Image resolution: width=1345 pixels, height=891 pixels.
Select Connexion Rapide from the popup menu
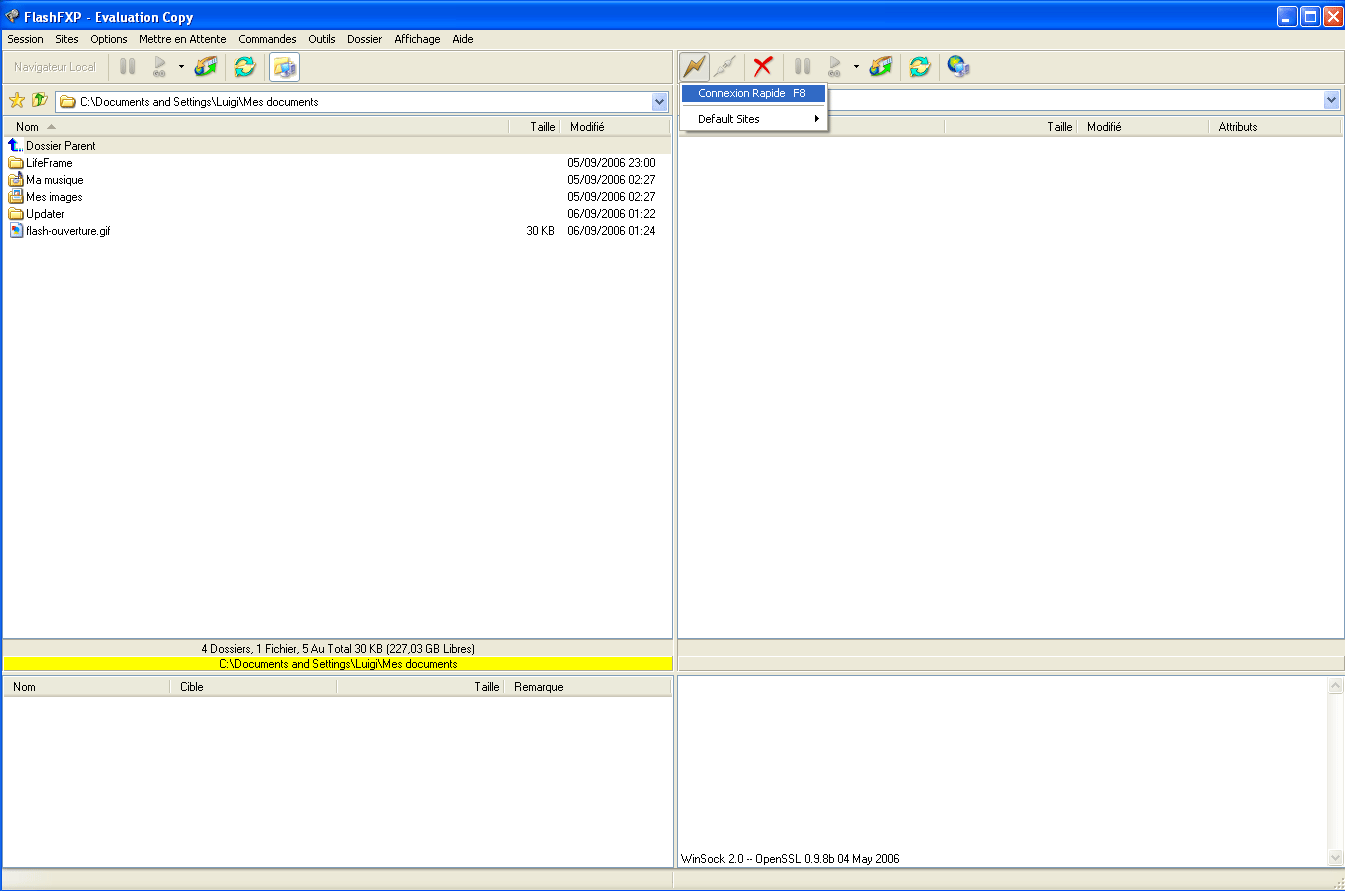753,93
